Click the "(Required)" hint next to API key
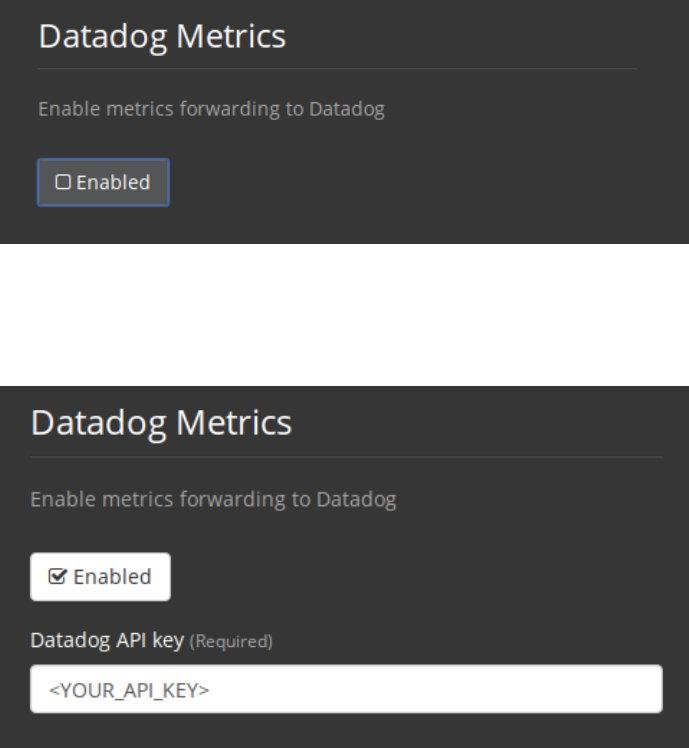The height and width of the screenshot is (748, 689). (238, 642)
